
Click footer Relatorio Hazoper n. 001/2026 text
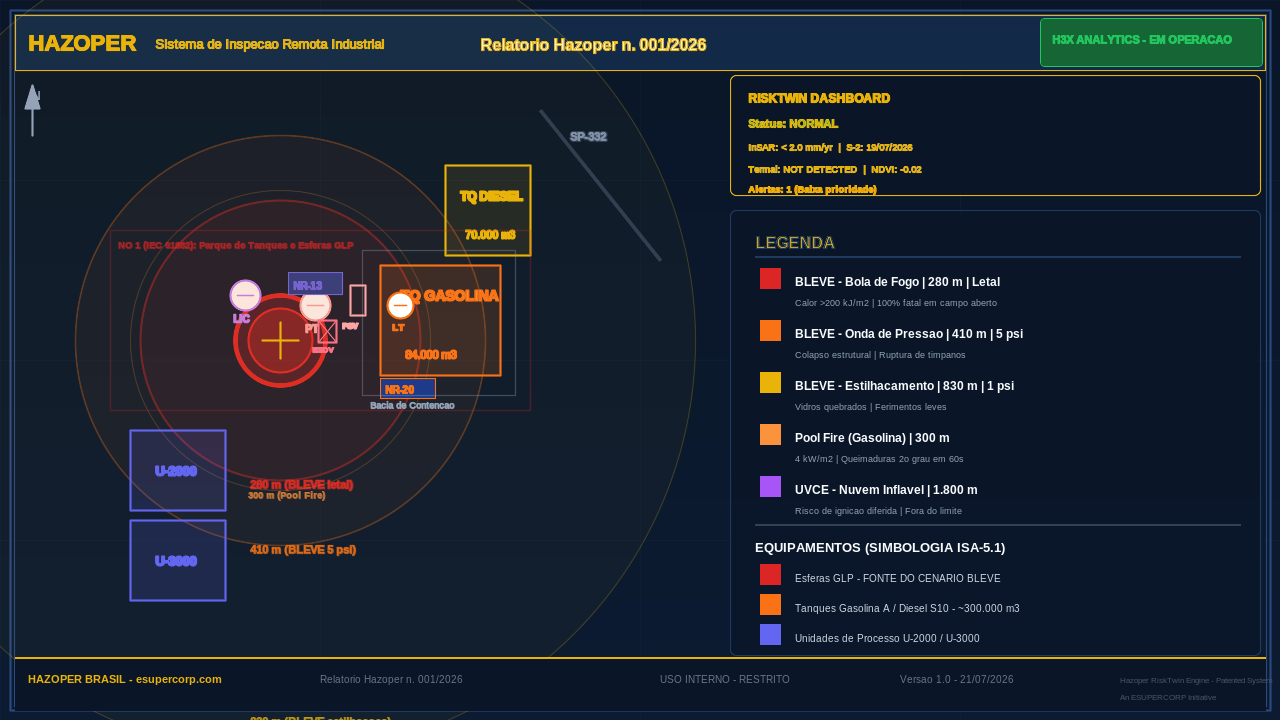click(x=391, y=679)
